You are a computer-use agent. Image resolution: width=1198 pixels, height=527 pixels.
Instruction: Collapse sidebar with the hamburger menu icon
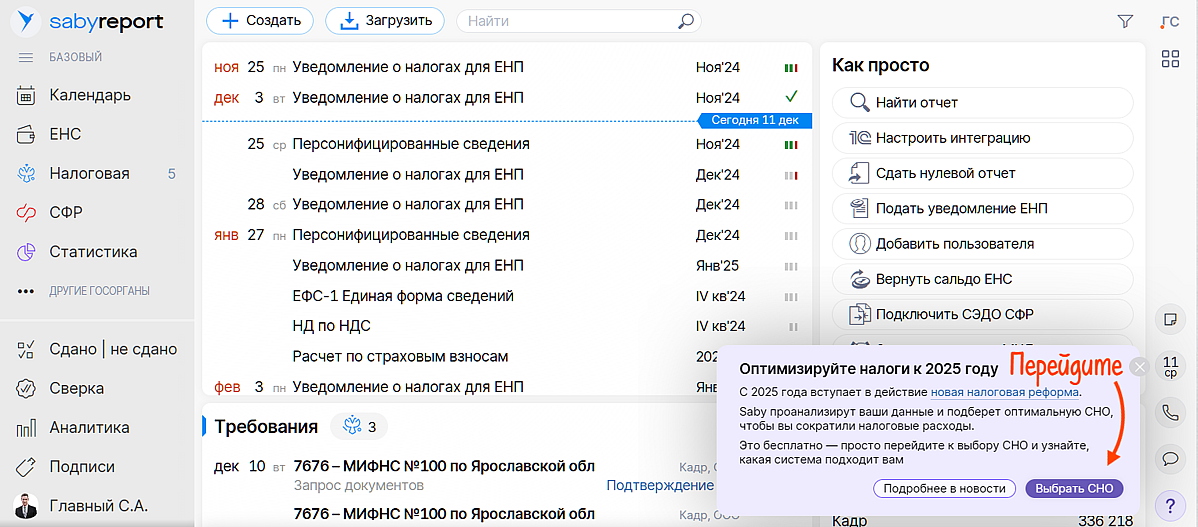26,57
